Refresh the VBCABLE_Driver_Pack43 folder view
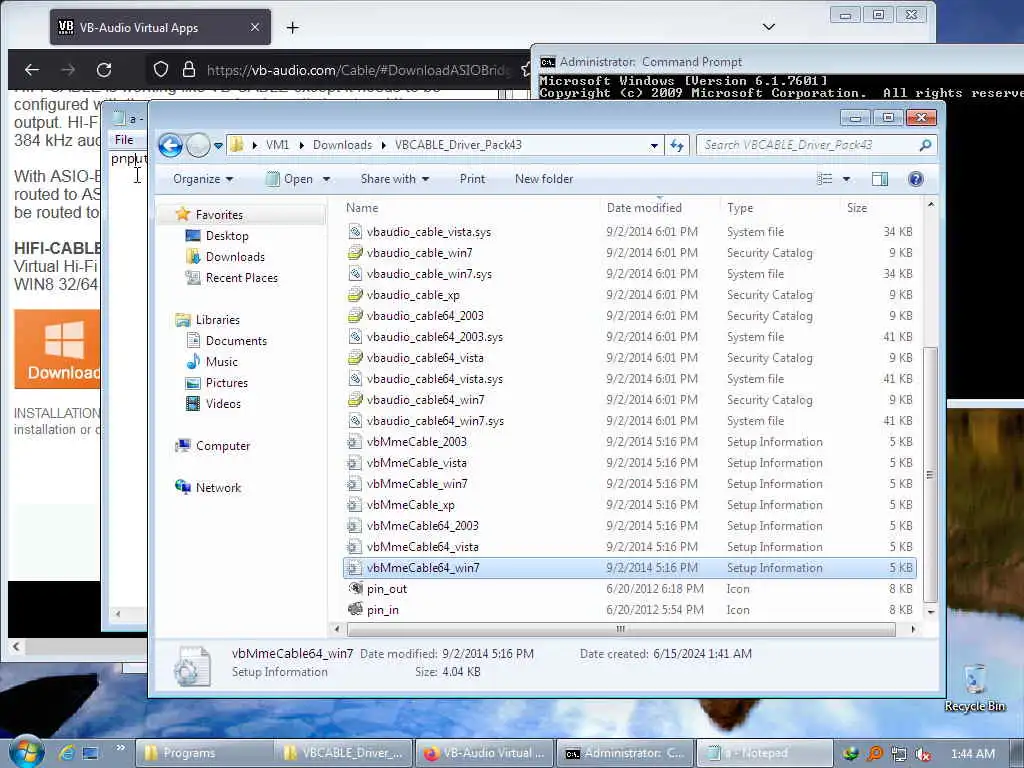Image resolution: width=1024 pixels, height=768 pixels. [677, 145]
